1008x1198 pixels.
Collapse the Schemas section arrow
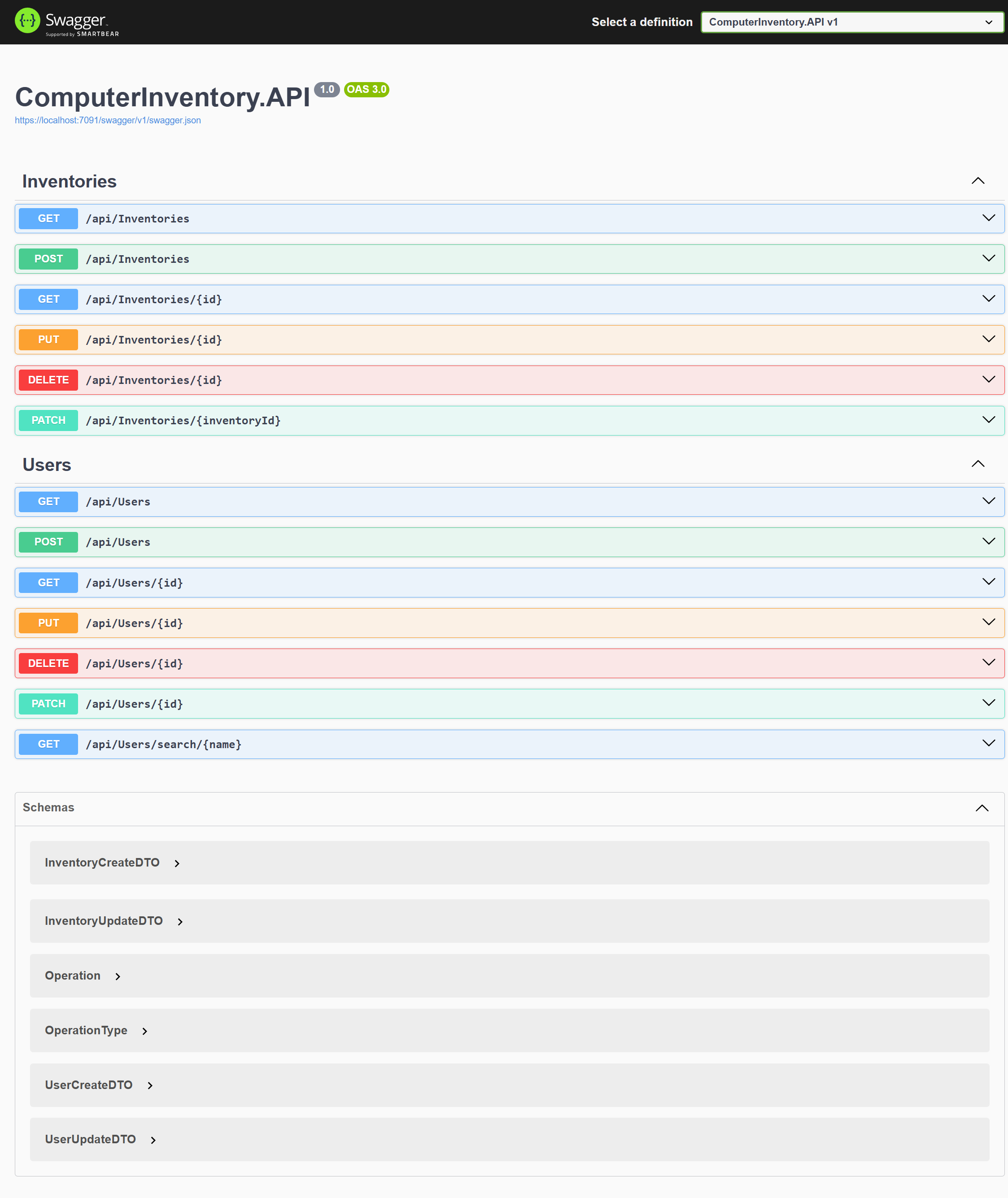[982, 808]
